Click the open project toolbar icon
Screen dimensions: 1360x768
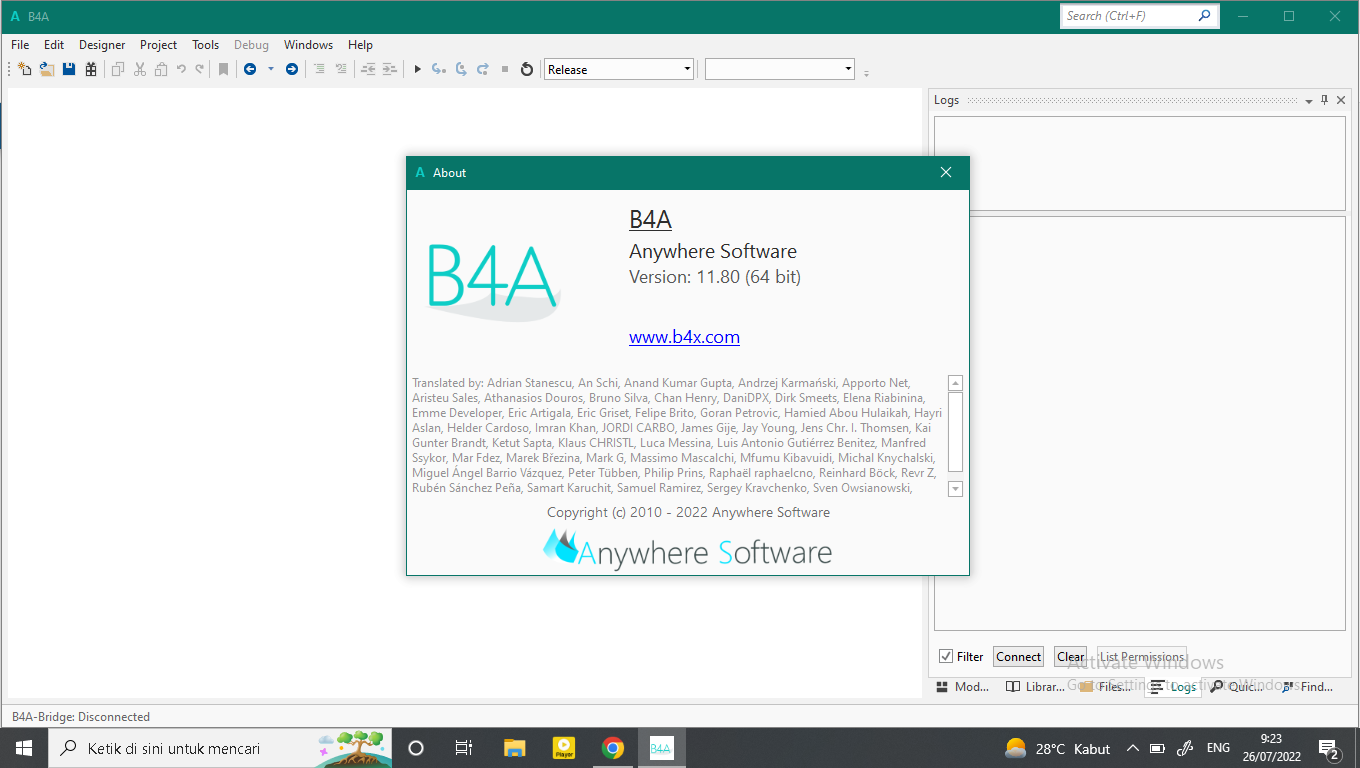point(47,69)
